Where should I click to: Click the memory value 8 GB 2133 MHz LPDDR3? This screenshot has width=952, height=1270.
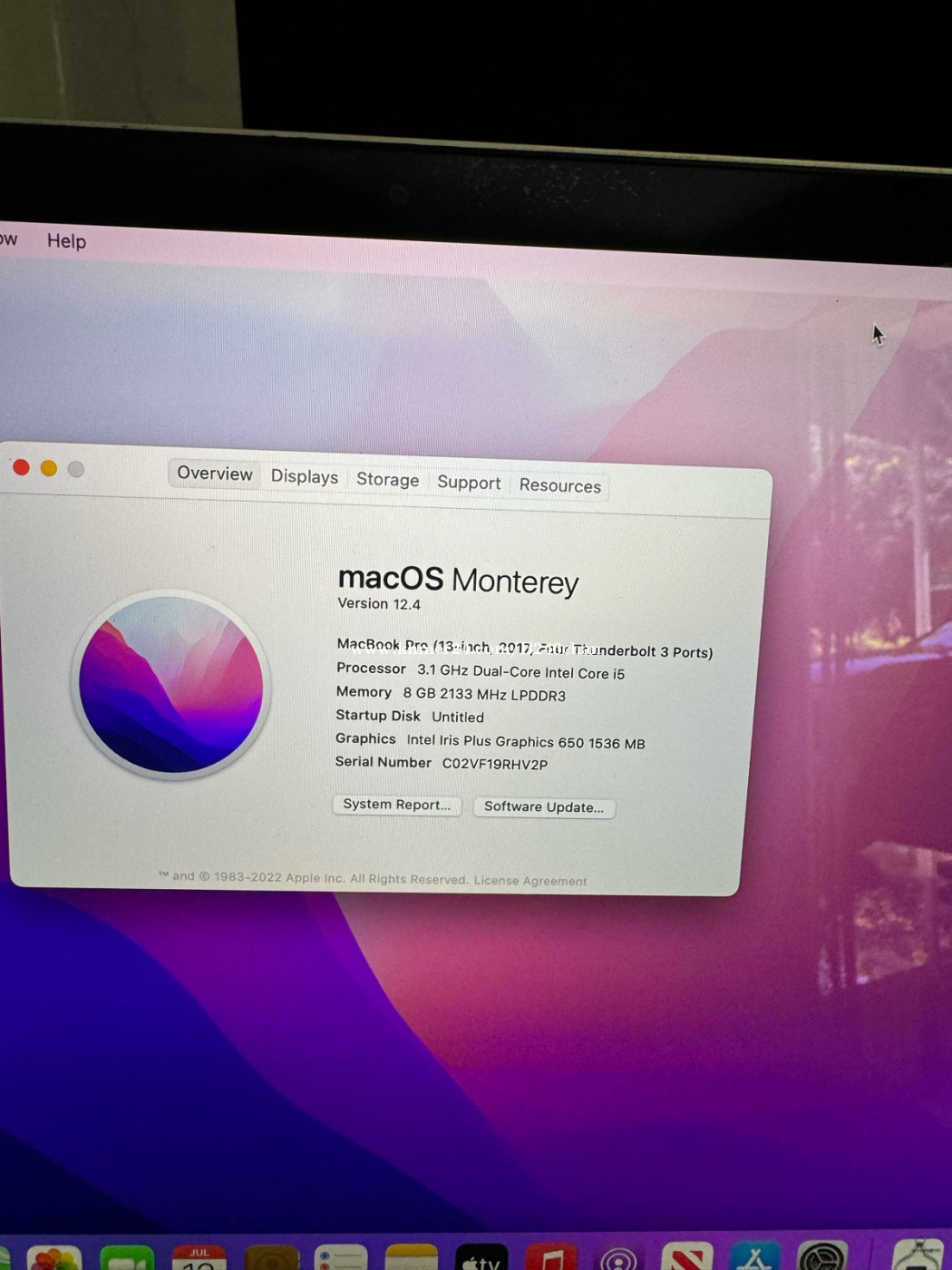[484, 695]
